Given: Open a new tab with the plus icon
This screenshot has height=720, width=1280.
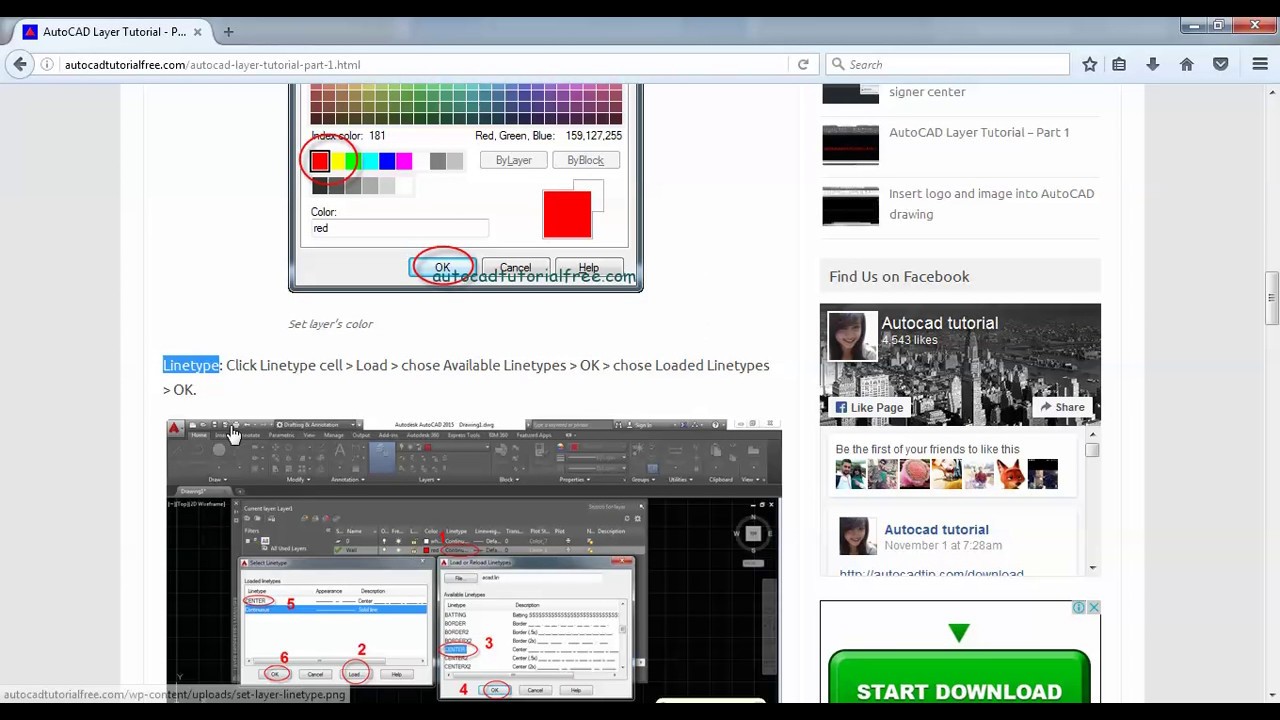Looking at the screenshot, I should pyautogui.click(x=228, y=32).
